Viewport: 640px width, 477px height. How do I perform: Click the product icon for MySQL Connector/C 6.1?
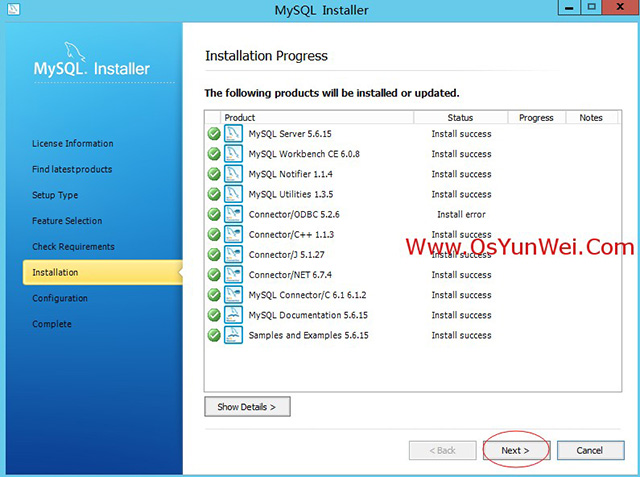[x=233, y=295]
